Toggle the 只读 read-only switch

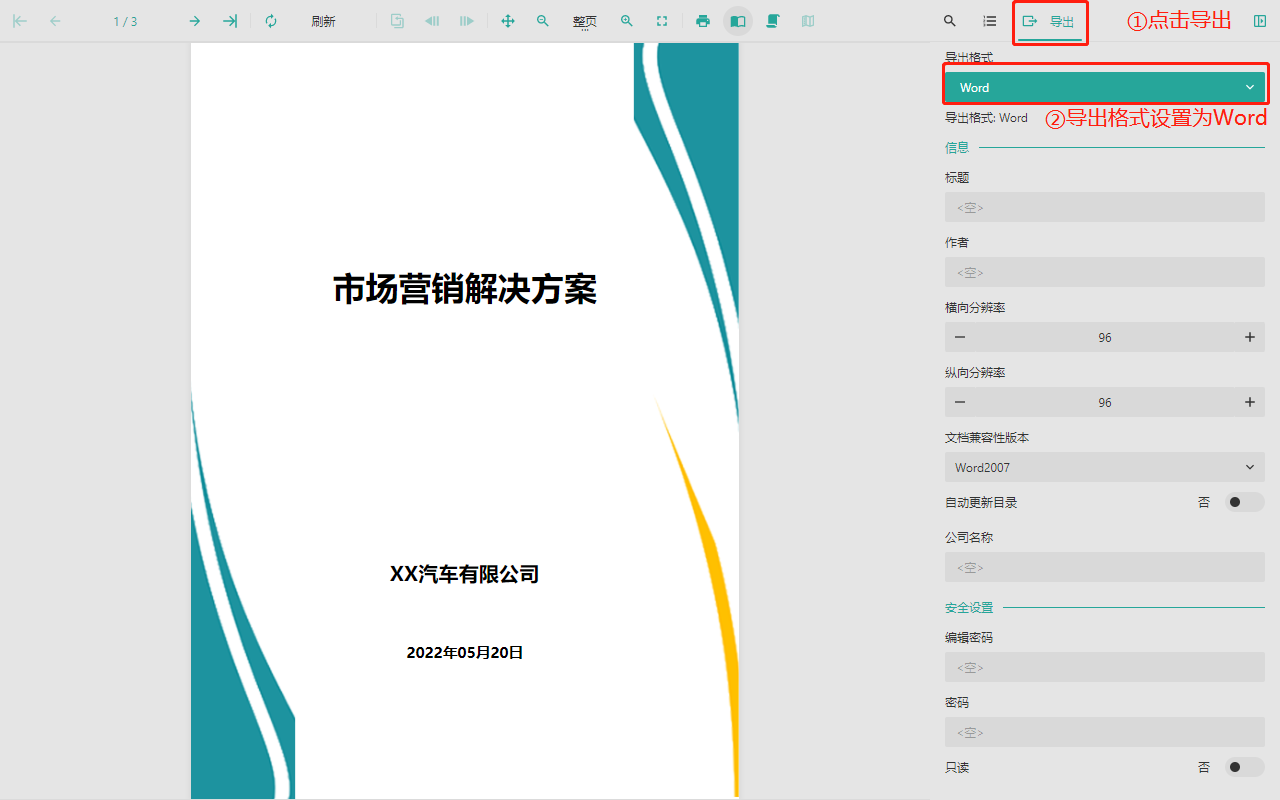(1244, 767)
